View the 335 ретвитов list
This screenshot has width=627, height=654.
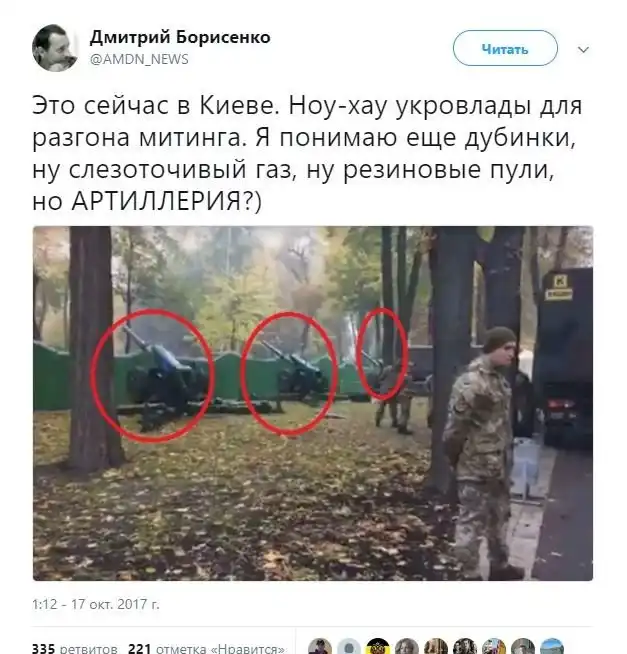click(x=75, y=648)
